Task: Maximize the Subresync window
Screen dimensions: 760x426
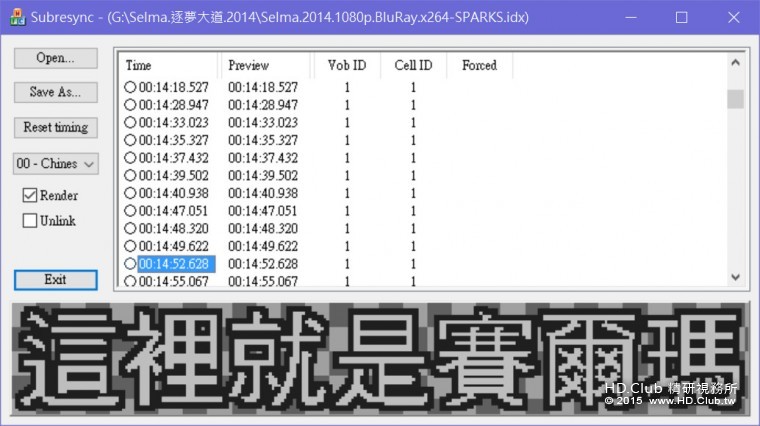Action: click(681, 17)
